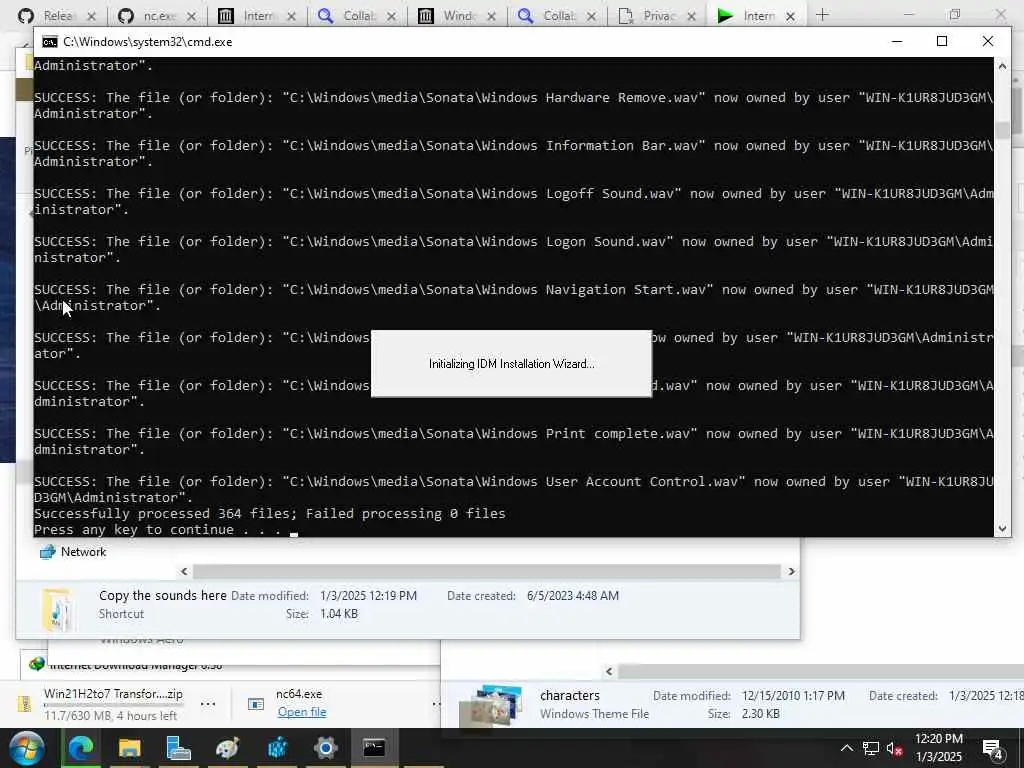Close the cmd.exe window

987,41
